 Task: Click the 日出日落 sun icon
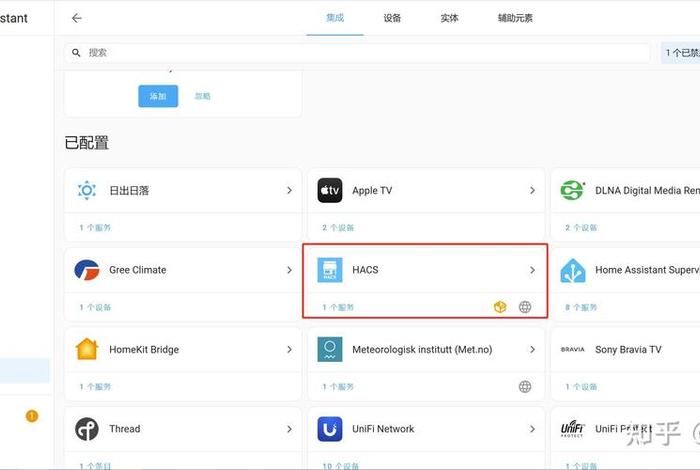[x=87, y=190]
